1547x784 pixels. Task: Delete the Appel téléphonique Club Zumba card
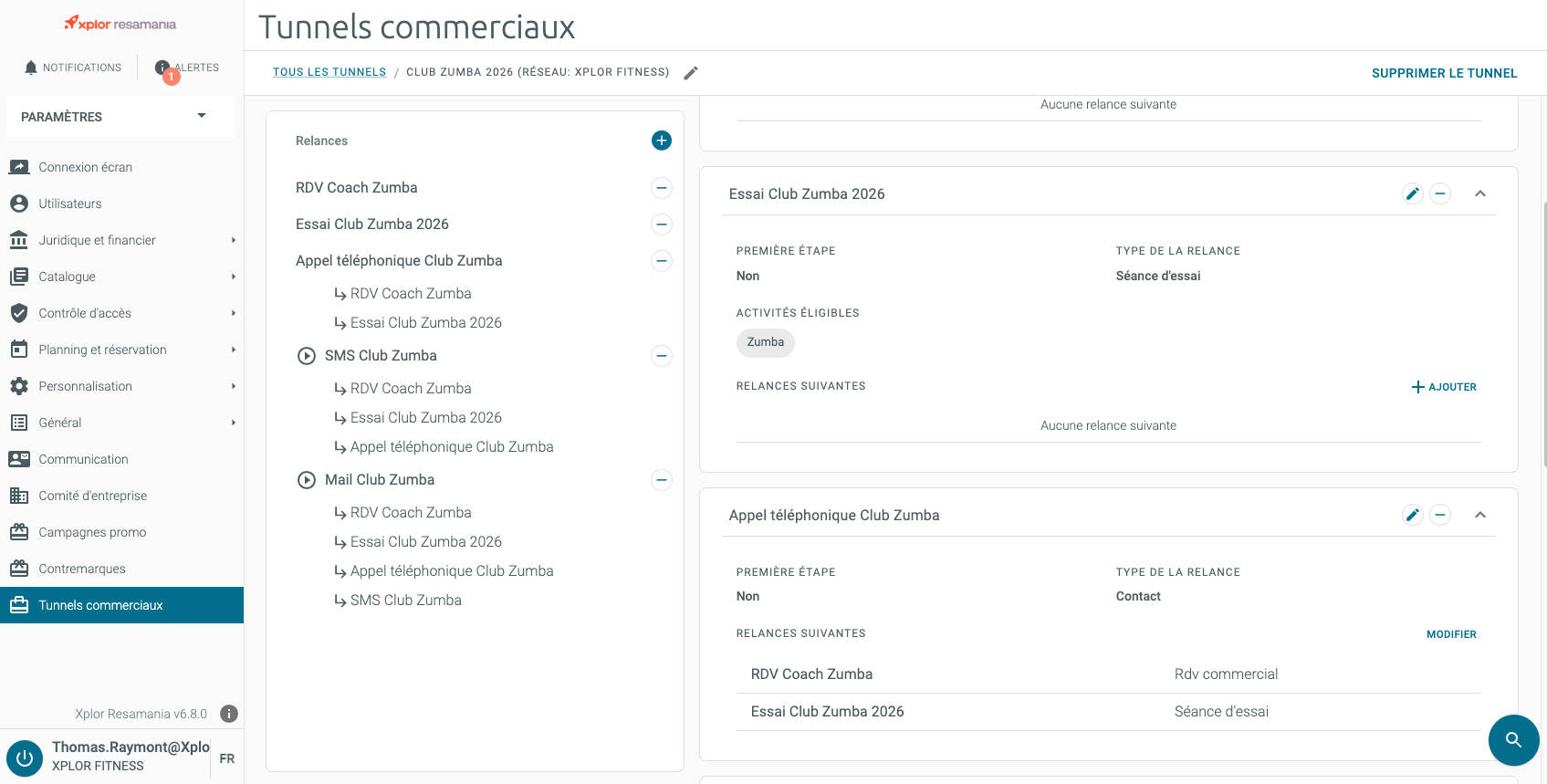[x=1440, y=515]
